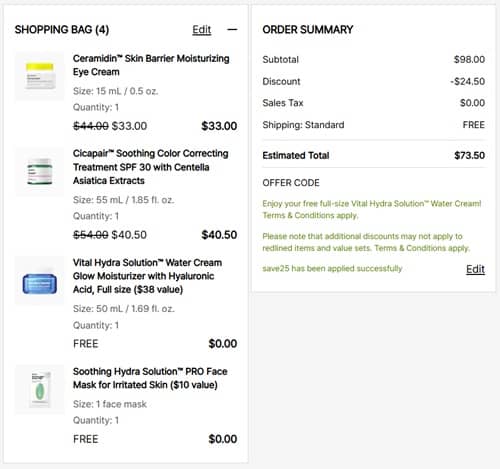Click the Subtotal value $98.00

click(x=469, y=60)
